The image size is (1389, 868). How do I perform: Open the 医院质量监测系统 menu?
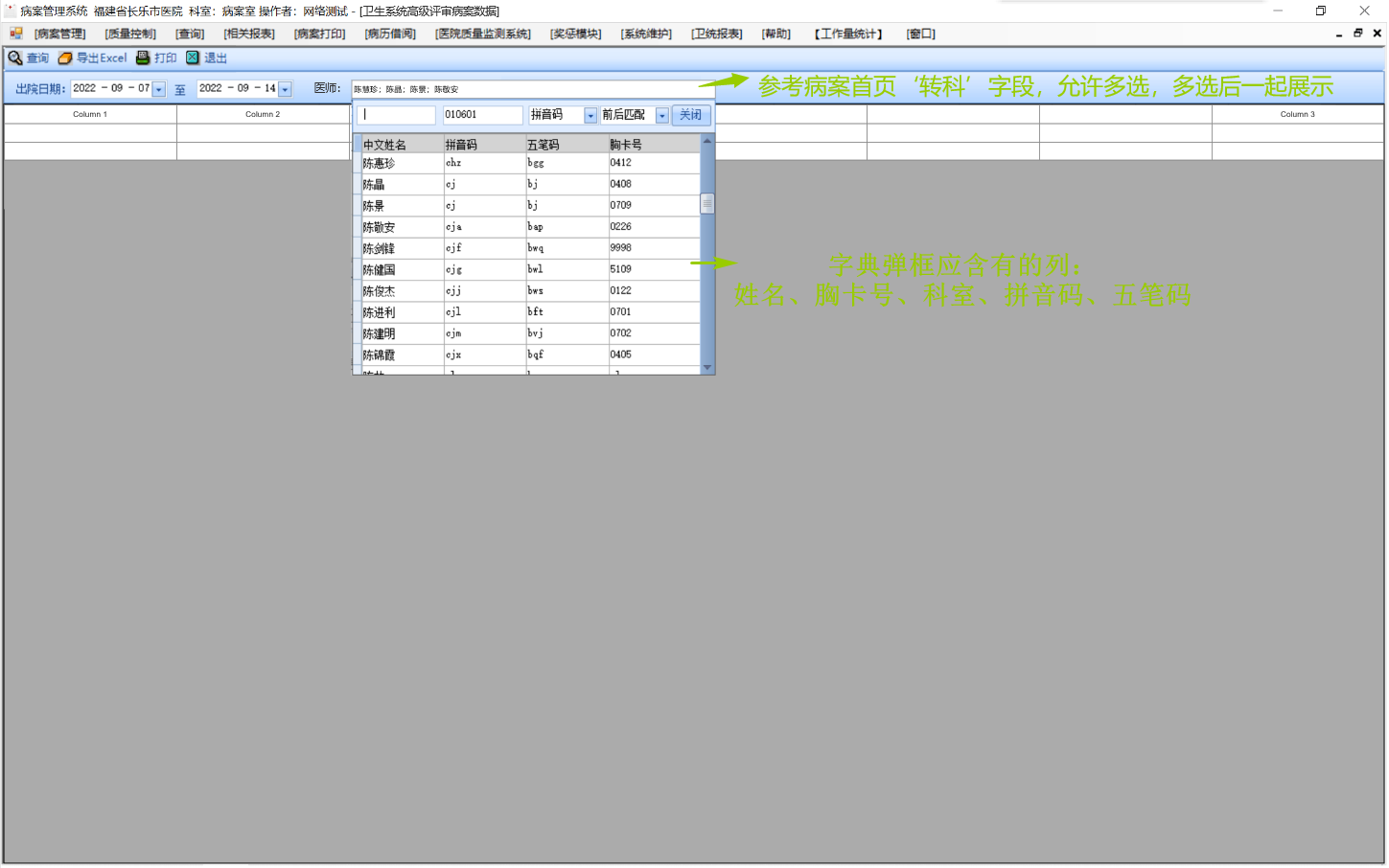483,34
